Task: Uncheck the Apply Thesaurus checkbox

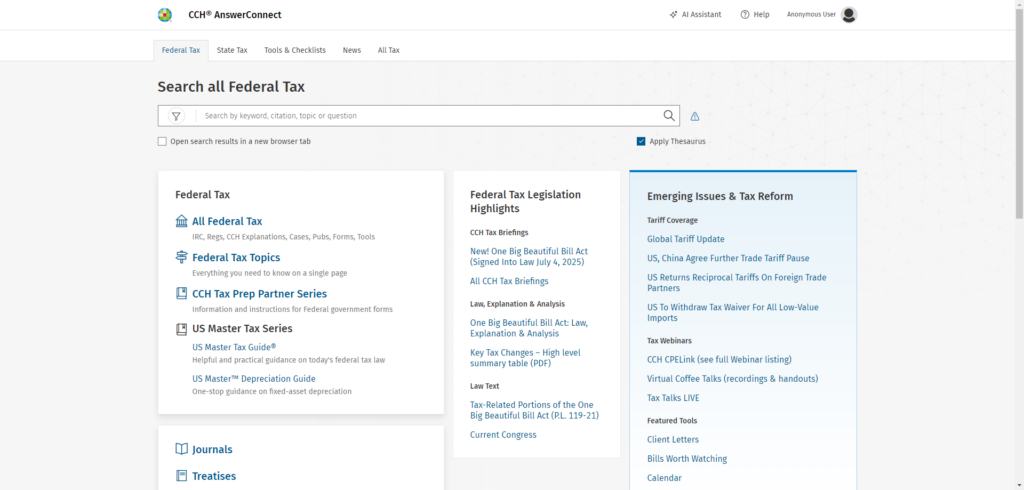Action: 641,142
